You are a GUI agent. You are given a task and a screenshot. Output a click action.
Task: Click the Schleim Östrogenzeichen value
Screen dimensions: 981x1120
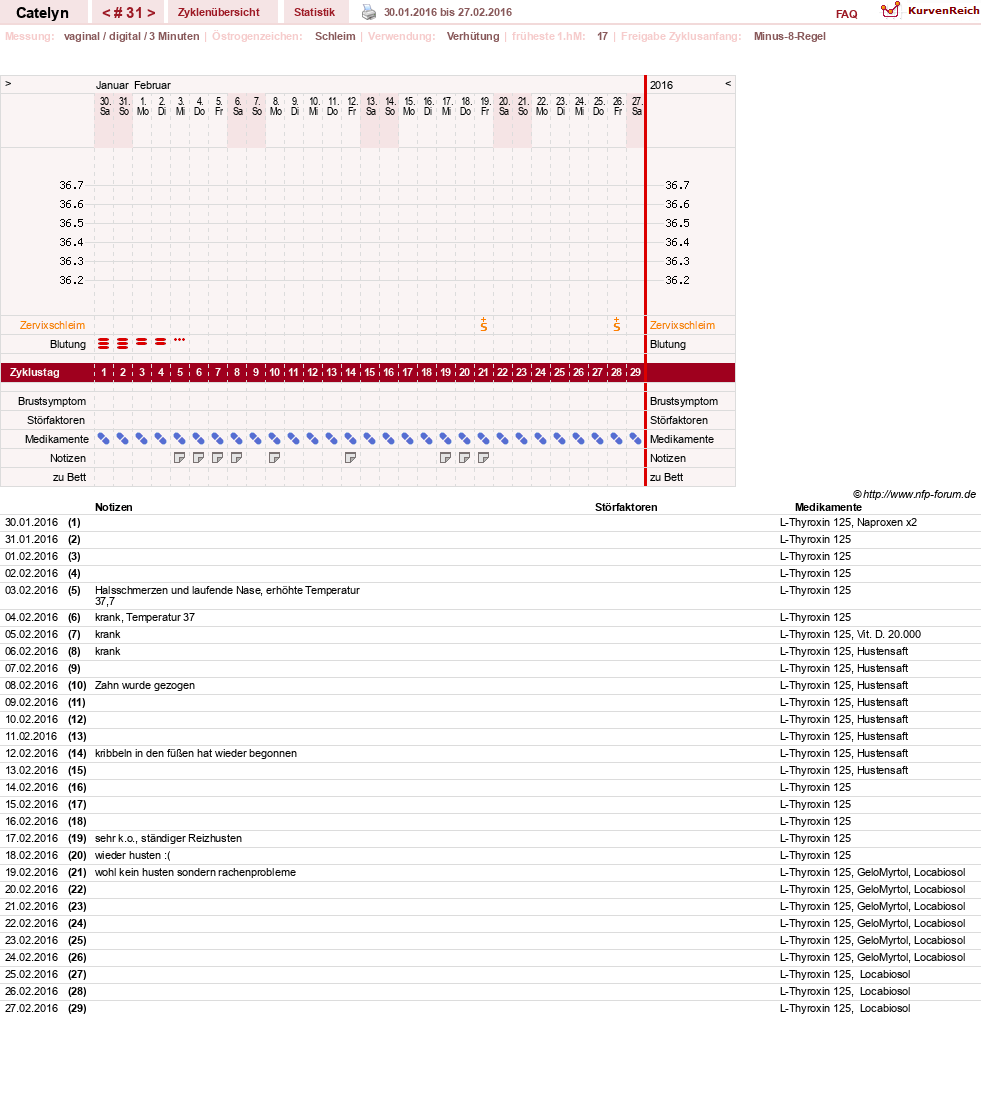tap(335, 36)
